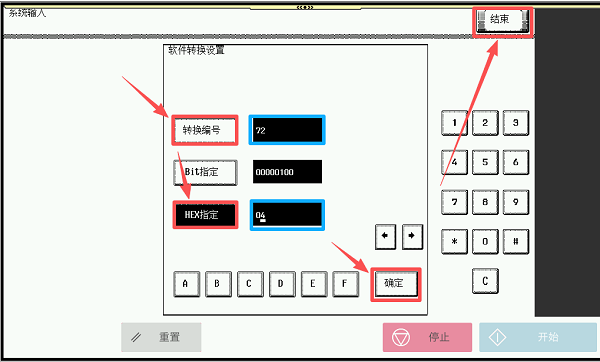600x362 pixels.
Task: Select the 转换编号 button
Action: coord(205,130)
